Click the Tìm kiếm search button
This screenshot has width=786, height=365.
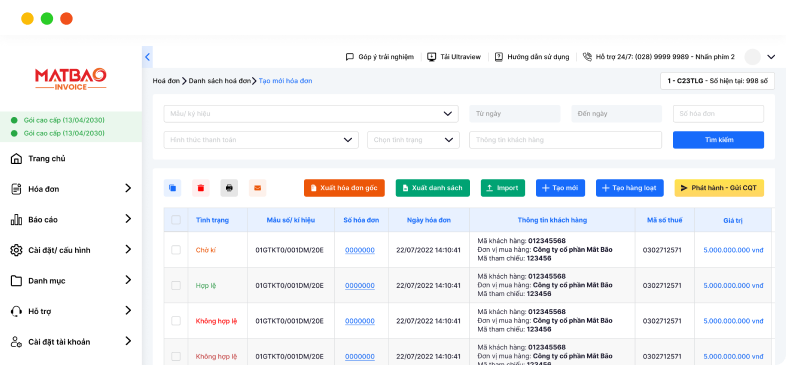[x=718, y=140]
